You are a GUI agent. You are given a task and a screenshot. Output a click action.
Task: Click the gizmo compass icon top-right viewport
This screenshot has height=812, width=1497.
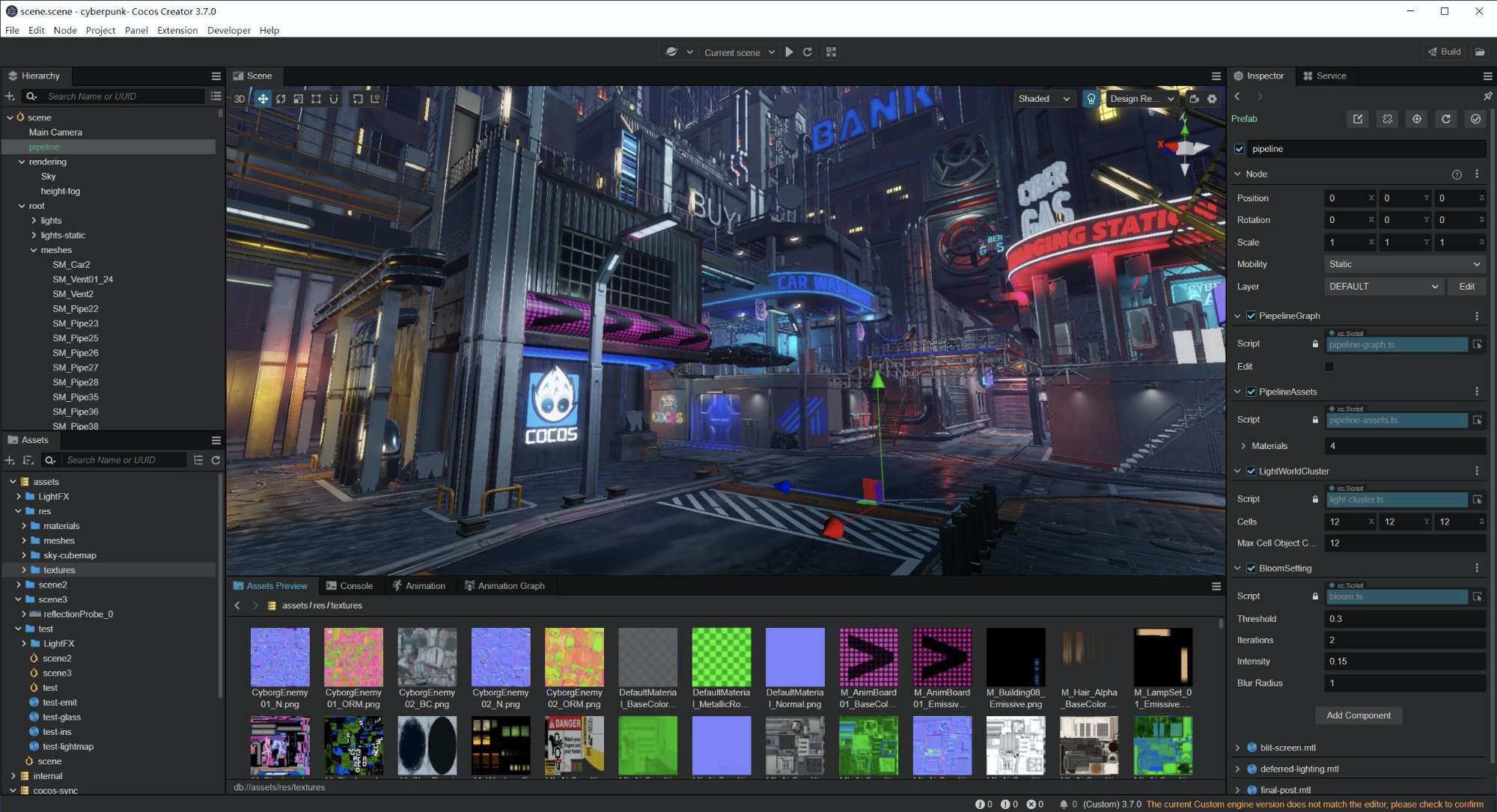[1185, 145]
